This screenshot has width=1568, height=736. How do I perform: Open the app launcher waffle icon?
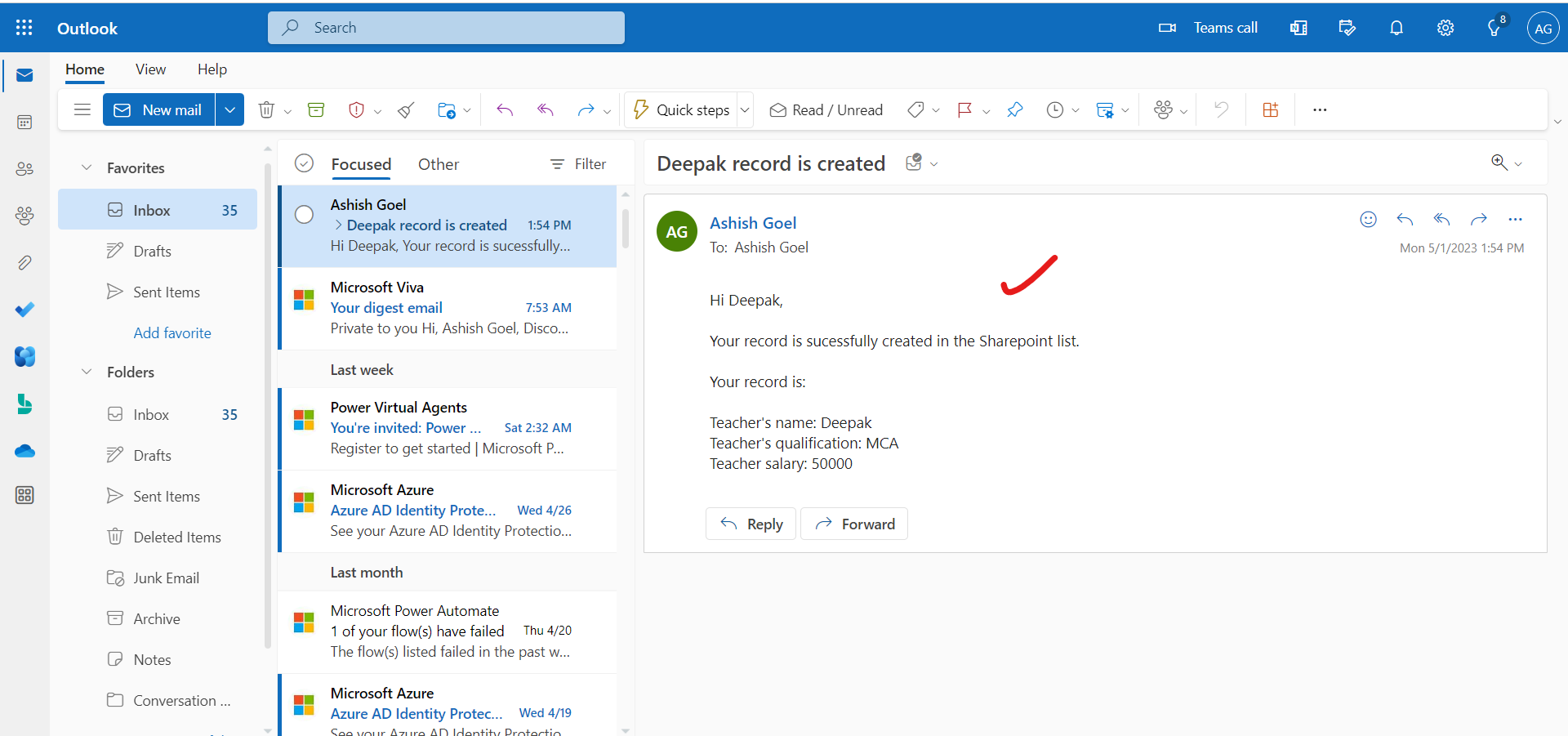coord(24,28)
